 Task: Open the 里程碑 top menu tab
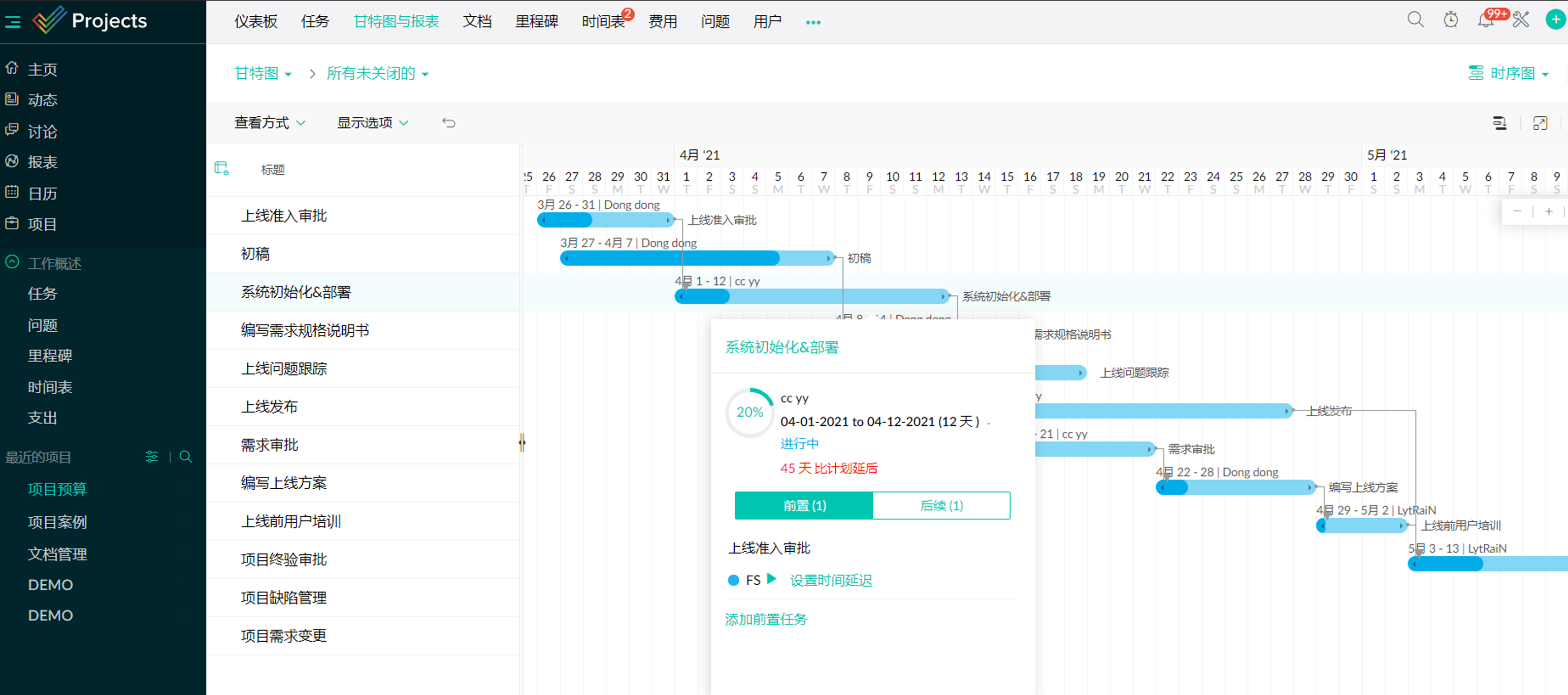click(536, 22)
